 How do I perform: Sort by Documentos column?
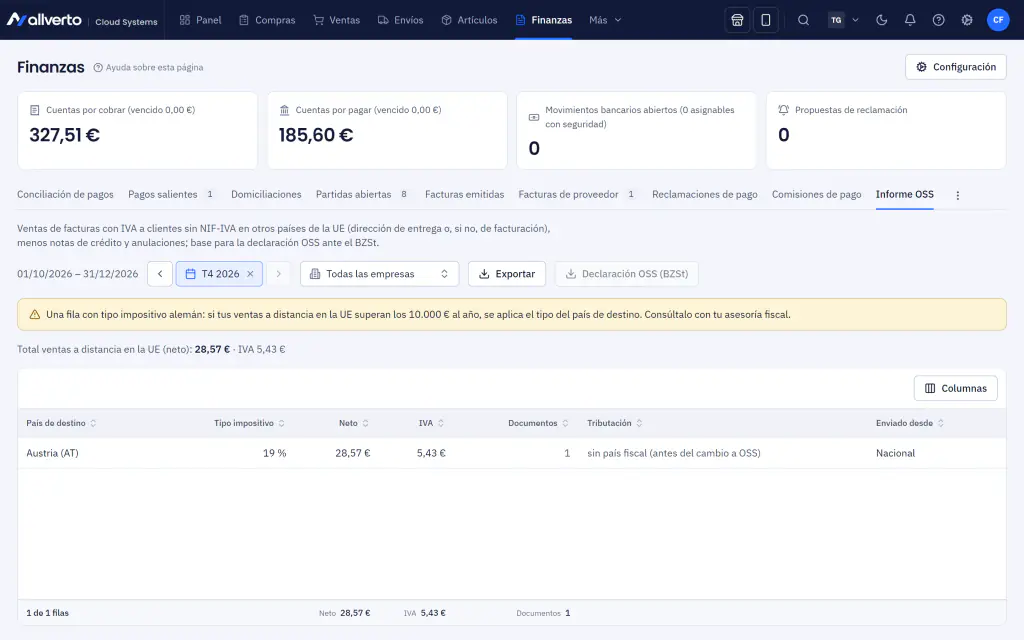[x=538, y=423]
